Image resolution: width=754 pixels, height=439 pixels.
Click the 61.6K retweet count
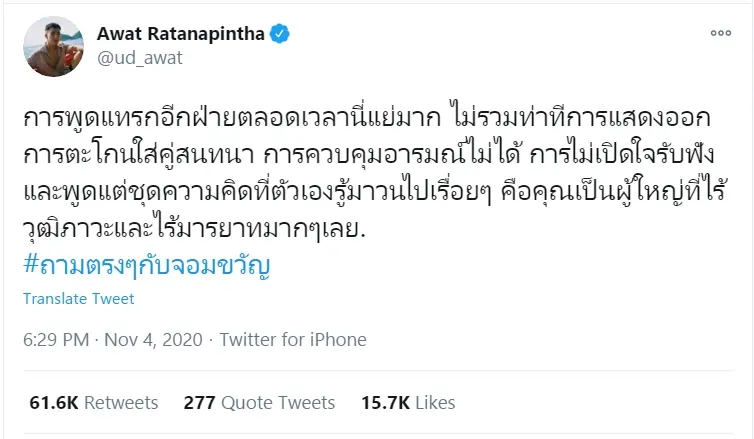55,403
